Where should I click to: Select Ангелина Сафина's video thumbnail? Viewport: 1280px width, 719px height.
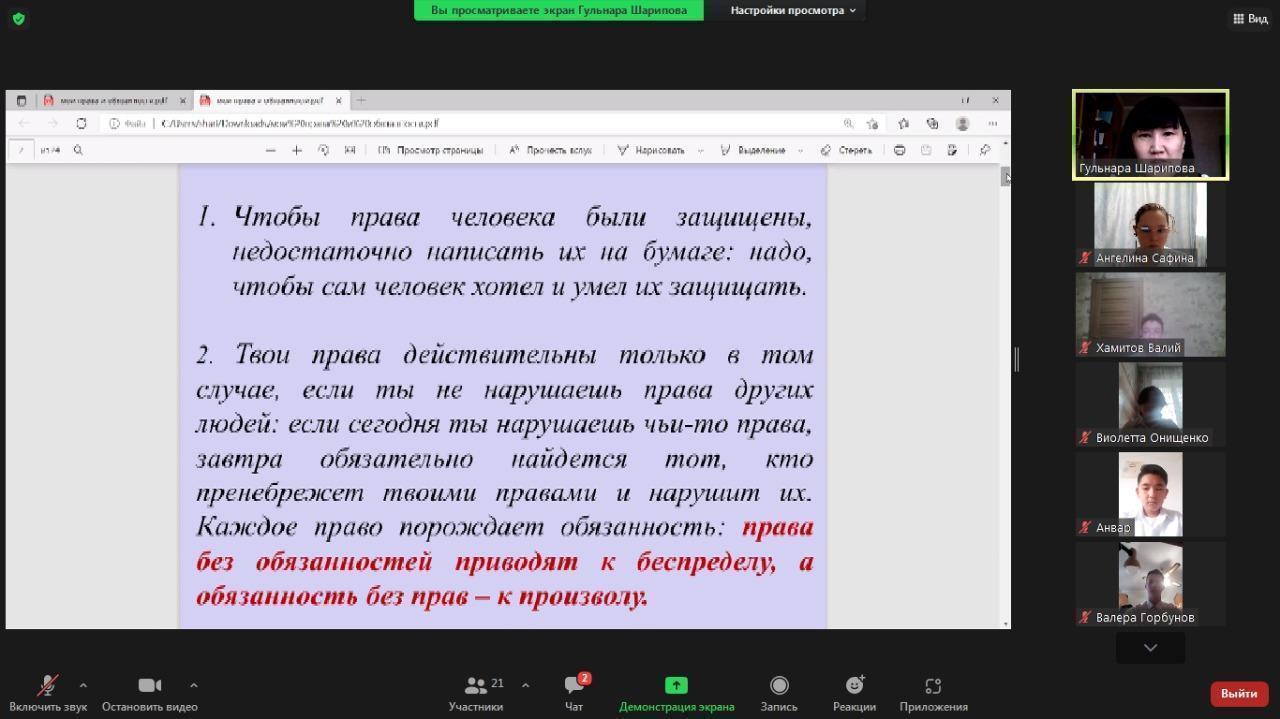click(1150, 224)
